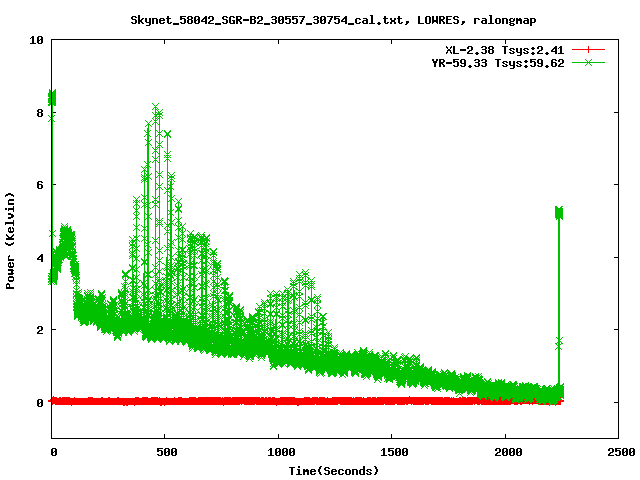Click x-axis tick label 2000
This screenshot has height=480, width=640.
click(x=508, y=452)
